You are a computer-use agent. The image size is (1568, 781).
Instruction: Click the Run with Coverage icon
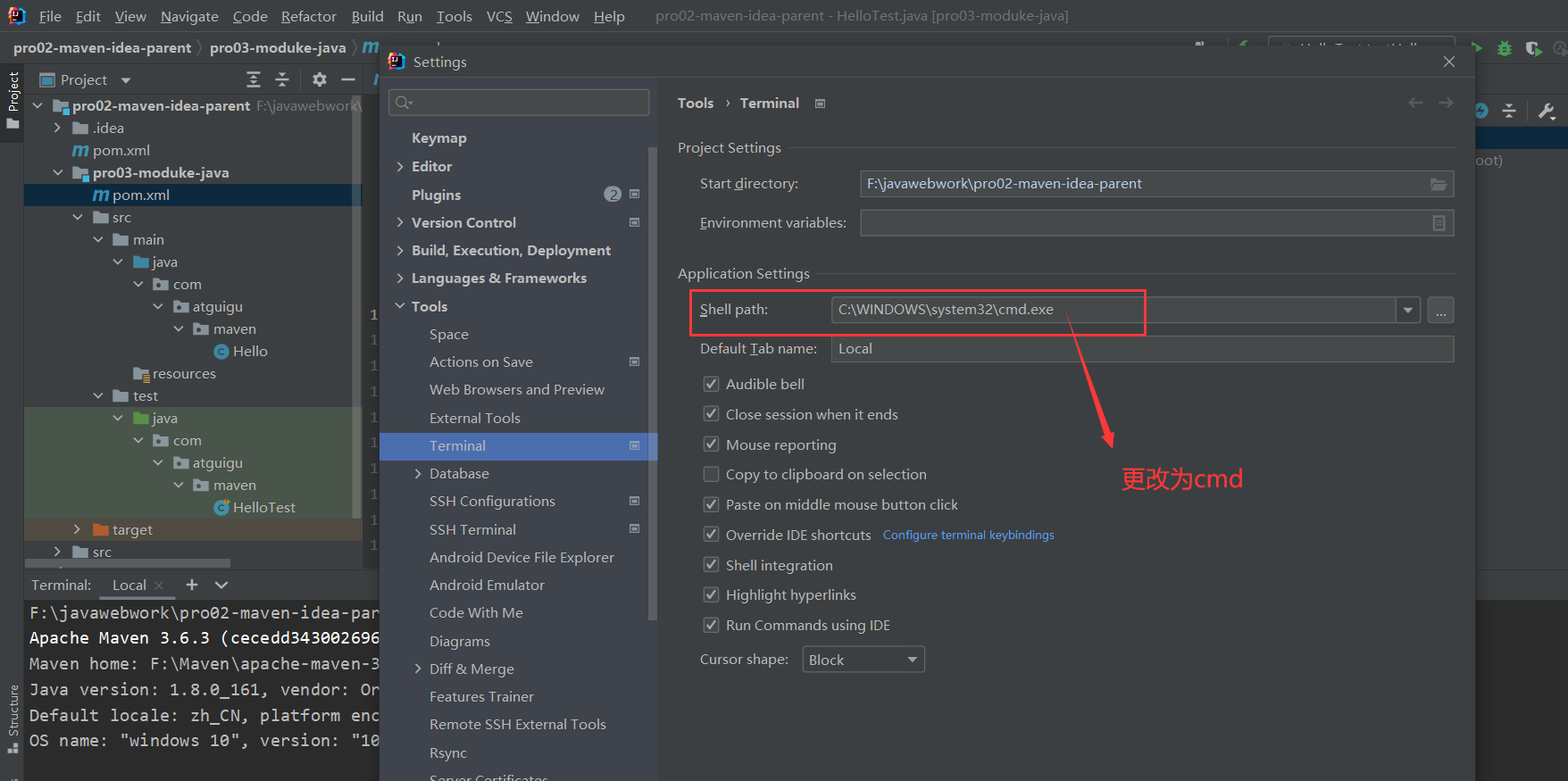click(1533, 48)
